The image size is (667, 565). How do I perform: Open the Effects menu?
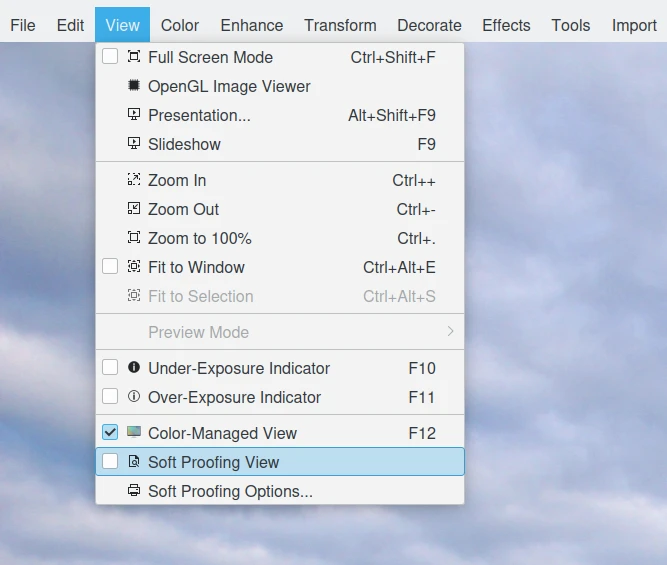[506, 25]
